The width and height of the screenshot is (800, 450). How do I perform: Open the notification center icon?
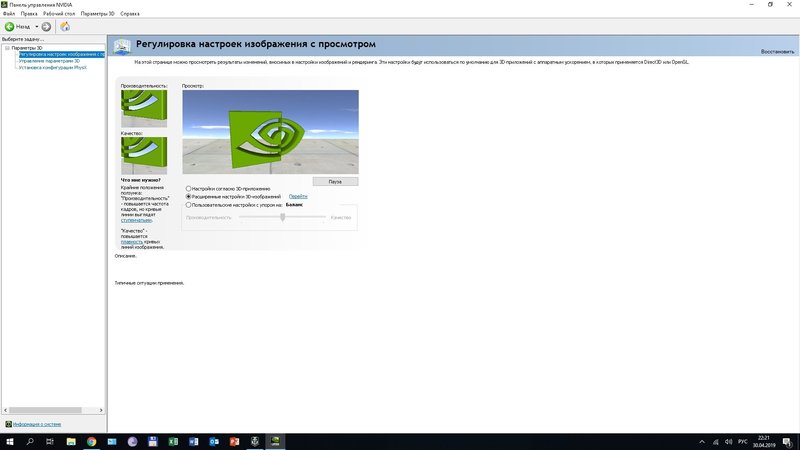click(788, 442)
